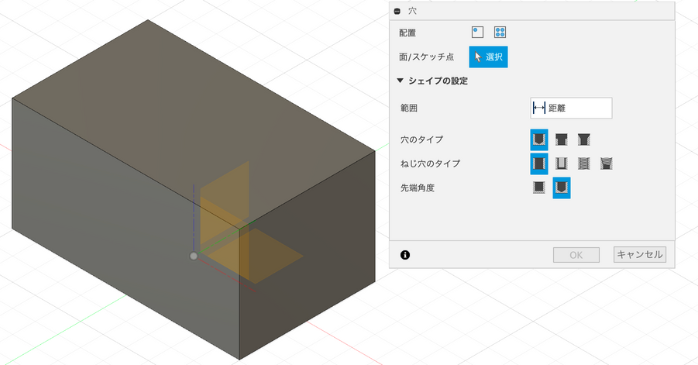Click the ねじ穴のタイプ label

[x=430, y=164]
